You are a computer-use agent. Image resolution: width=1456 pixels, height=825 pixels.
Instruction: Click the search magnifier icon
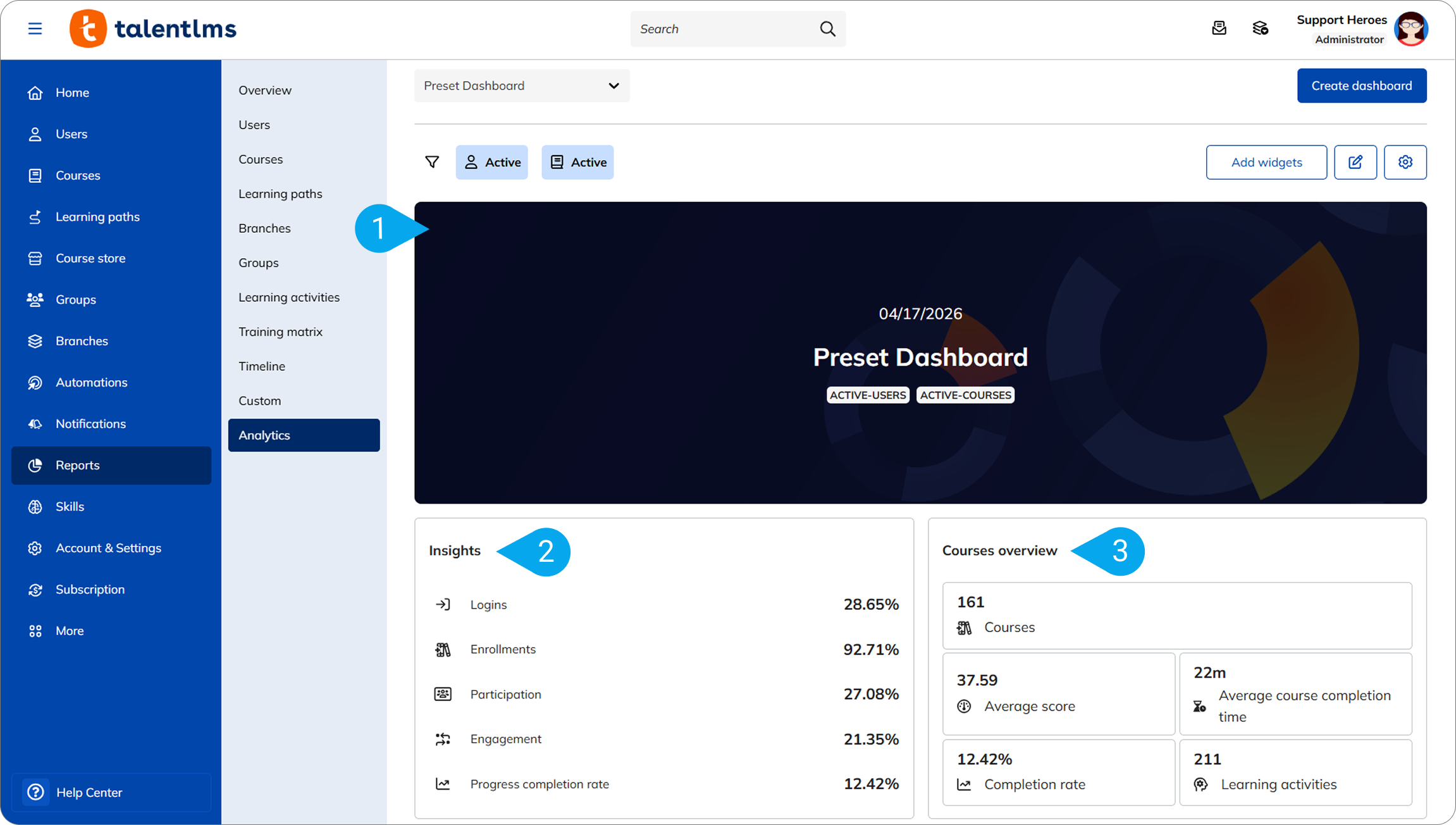tap(827, 28)
